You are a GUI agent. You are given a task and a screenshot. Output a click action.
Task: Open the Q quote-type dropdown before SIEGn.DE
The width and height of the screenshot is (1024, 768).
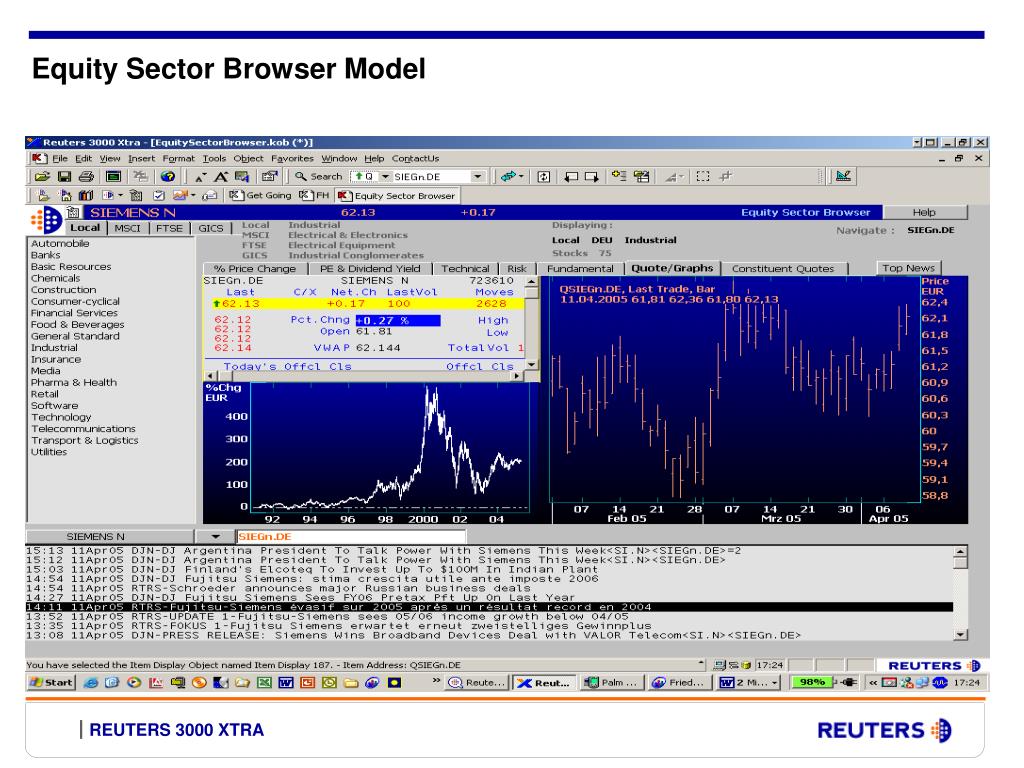(x=385, y=176)
